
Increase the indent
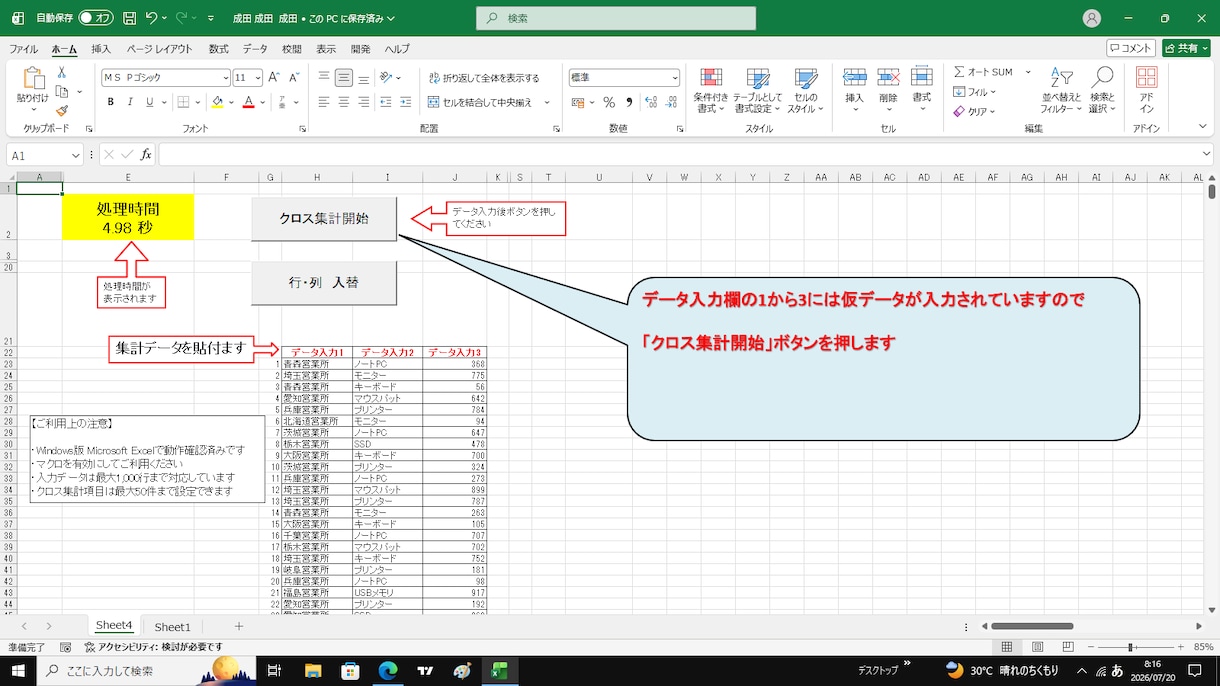408,102
